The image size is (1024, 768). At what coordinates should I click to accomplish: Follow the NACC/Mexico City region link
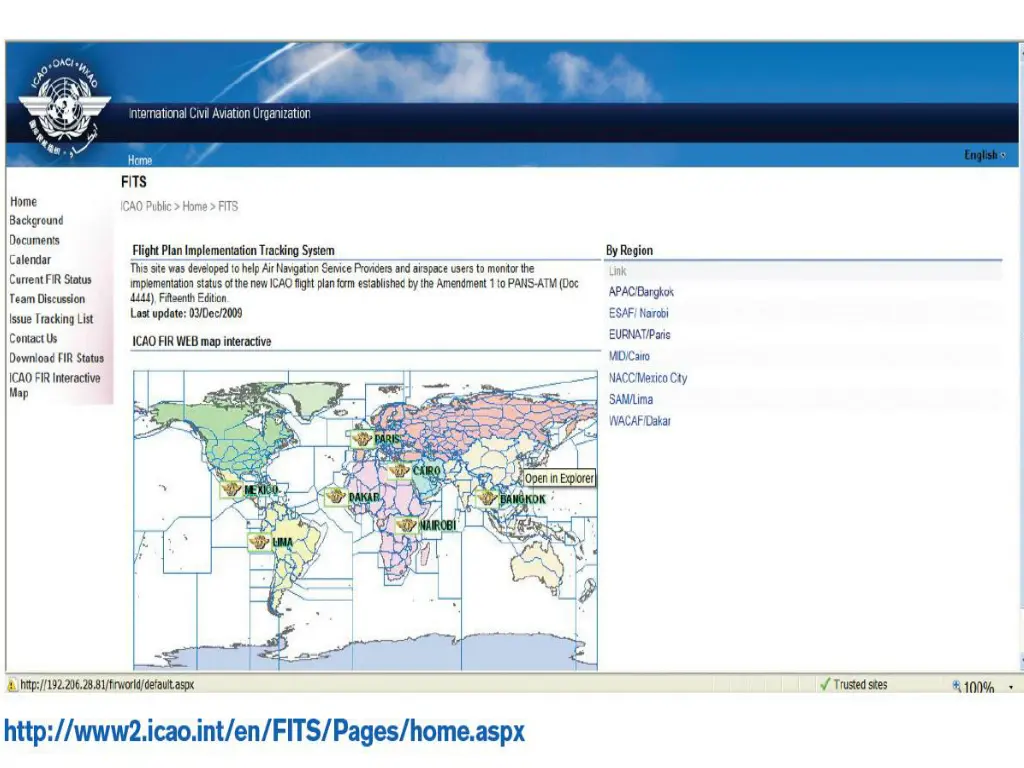(x=648, y=378)
